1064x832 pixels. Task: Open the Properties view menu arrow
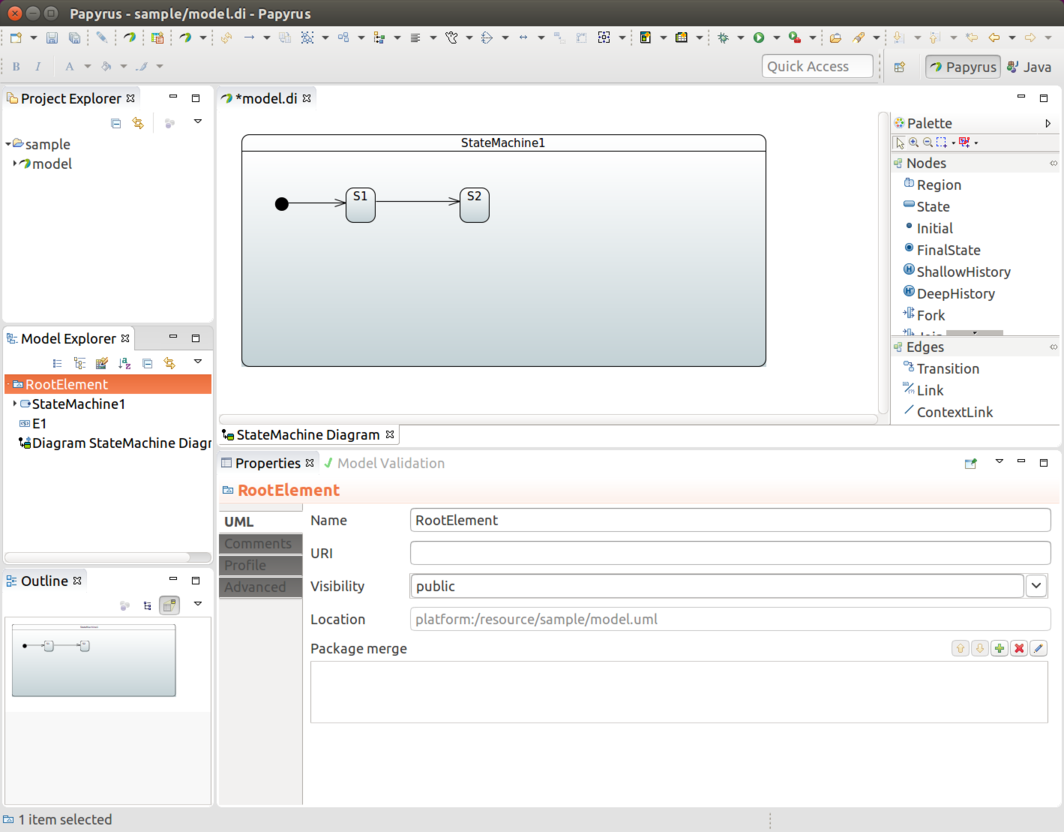coord(999,461)
